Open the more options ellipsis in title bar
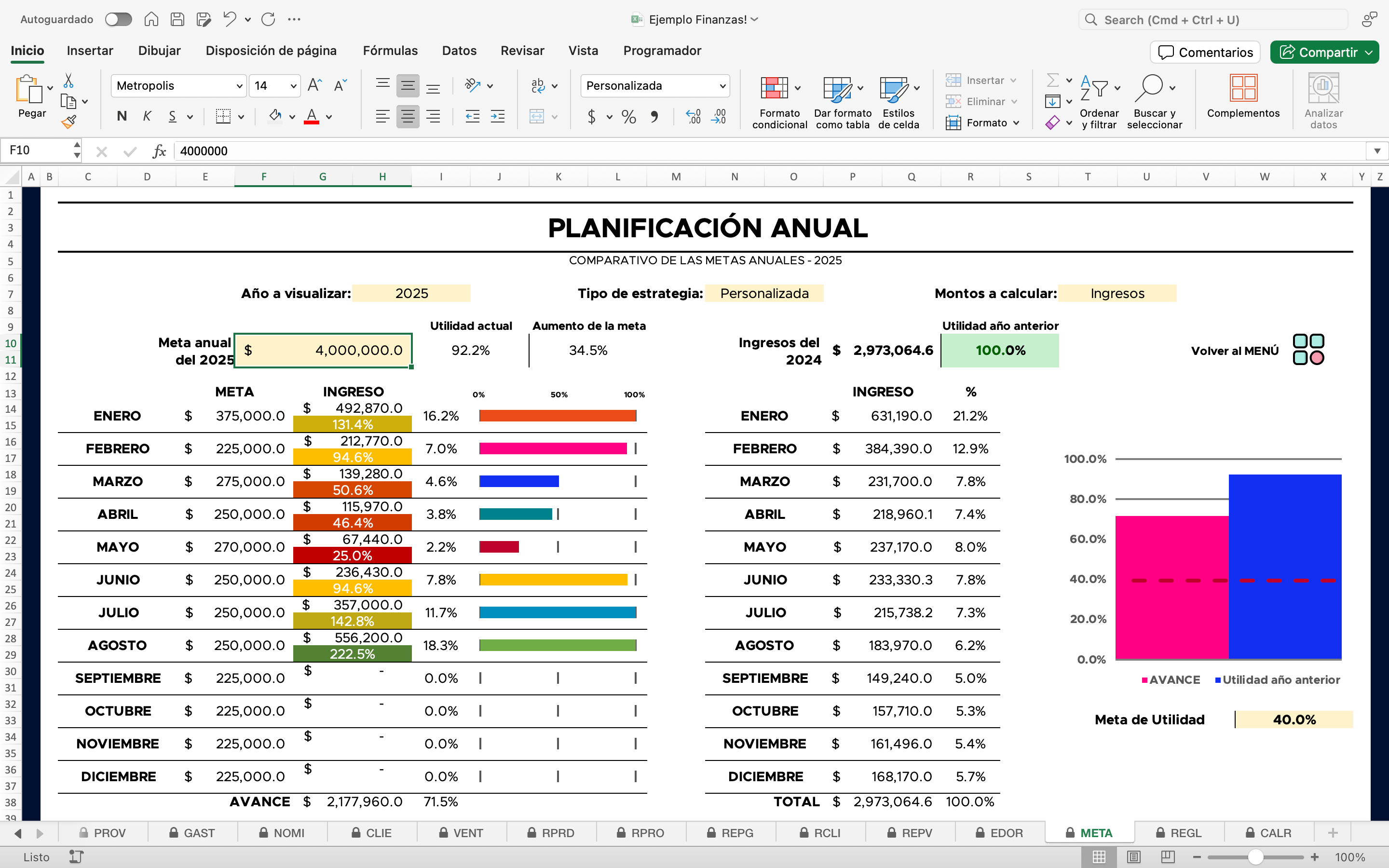Screen dimensions: 1389x868 (x=295, y=19)
